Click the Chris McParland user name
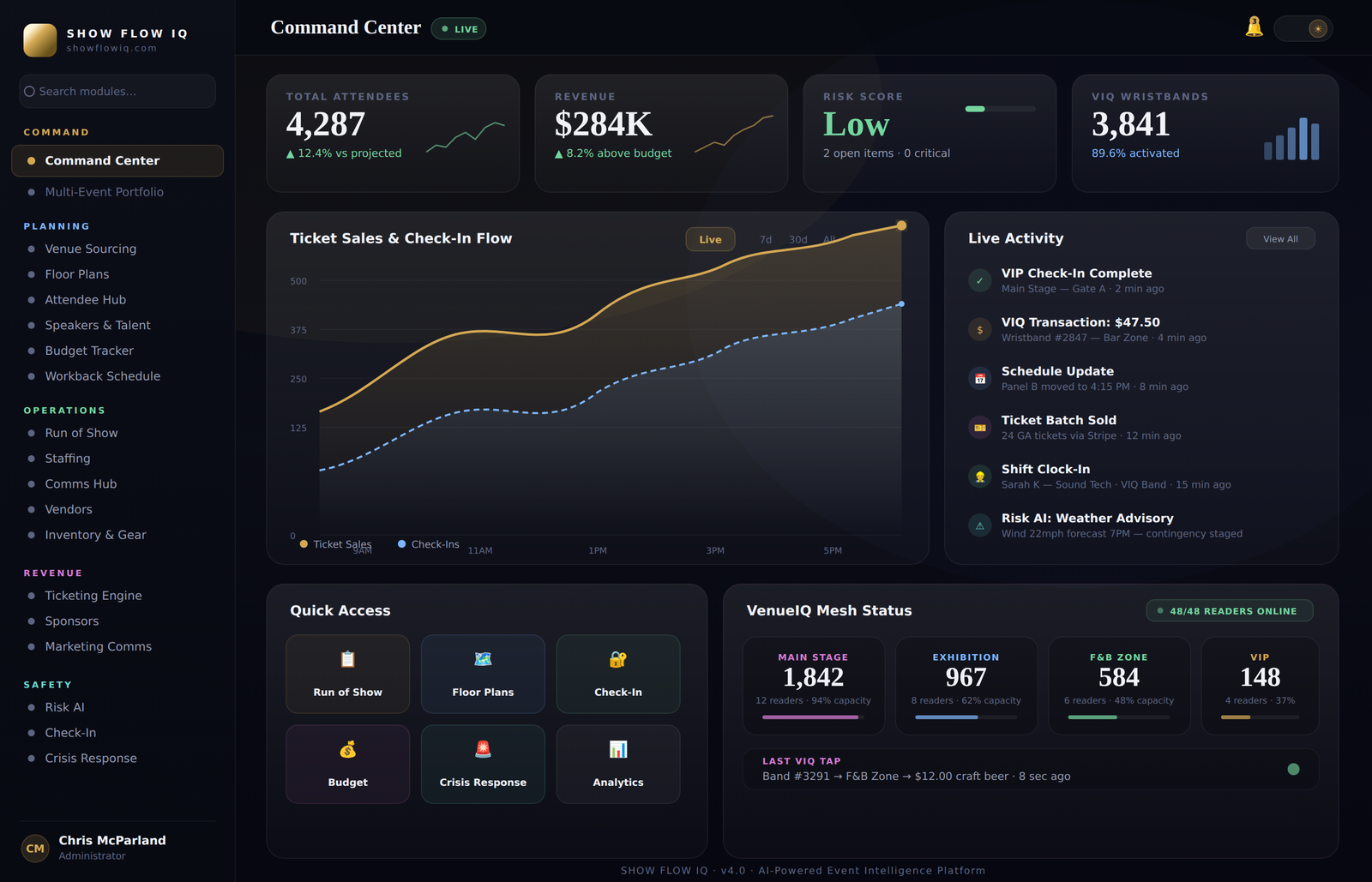The height and width of the screenshot is (882, 1372). 112,840
